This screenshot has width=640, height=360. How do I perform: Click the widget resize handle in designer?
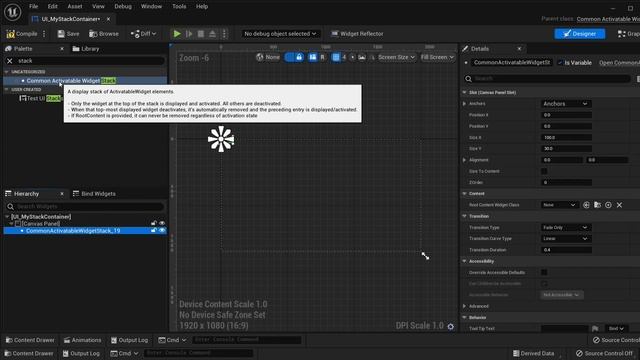click(x=425, y=256)
